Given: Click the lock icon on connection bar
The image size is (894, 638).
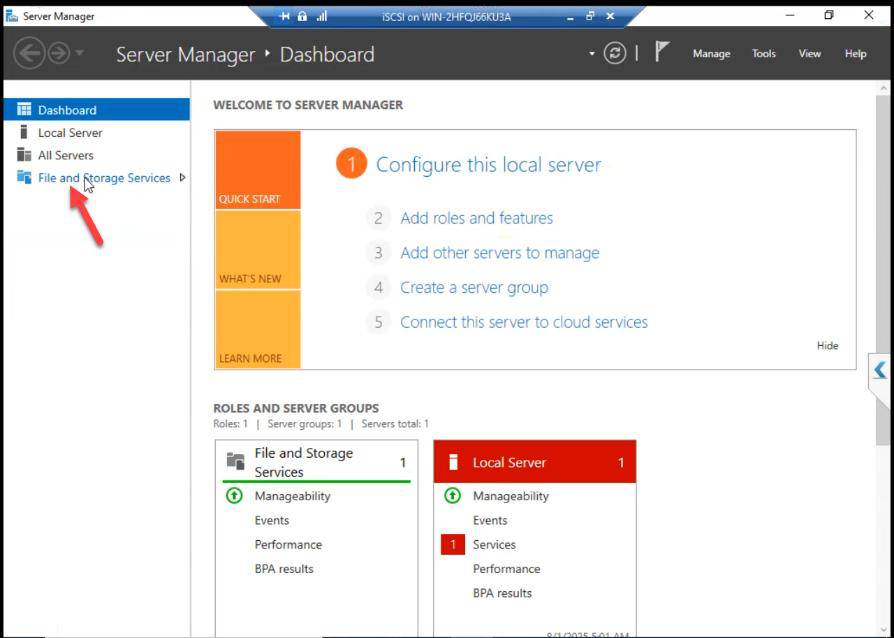Looking at the screenshot, I should click(303, 17).
